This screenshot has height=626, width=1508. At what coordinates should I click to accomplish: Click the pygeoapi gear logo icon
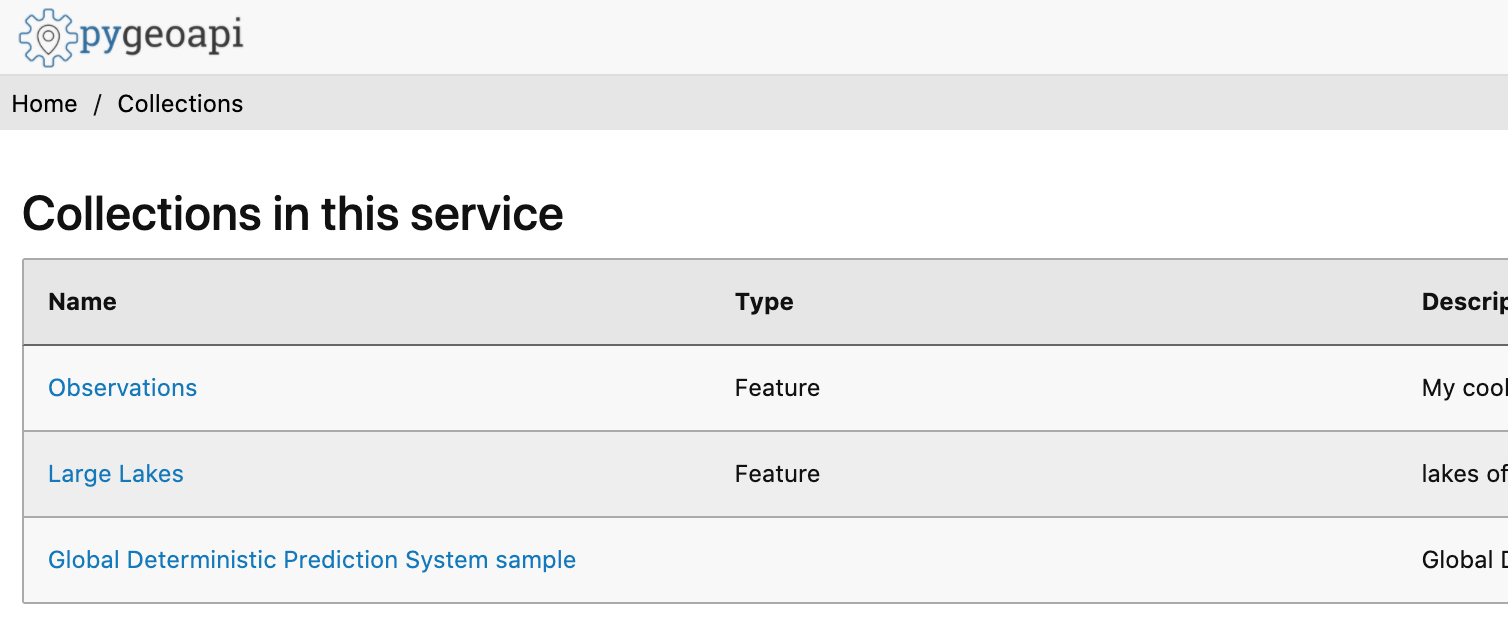(46, 38)
